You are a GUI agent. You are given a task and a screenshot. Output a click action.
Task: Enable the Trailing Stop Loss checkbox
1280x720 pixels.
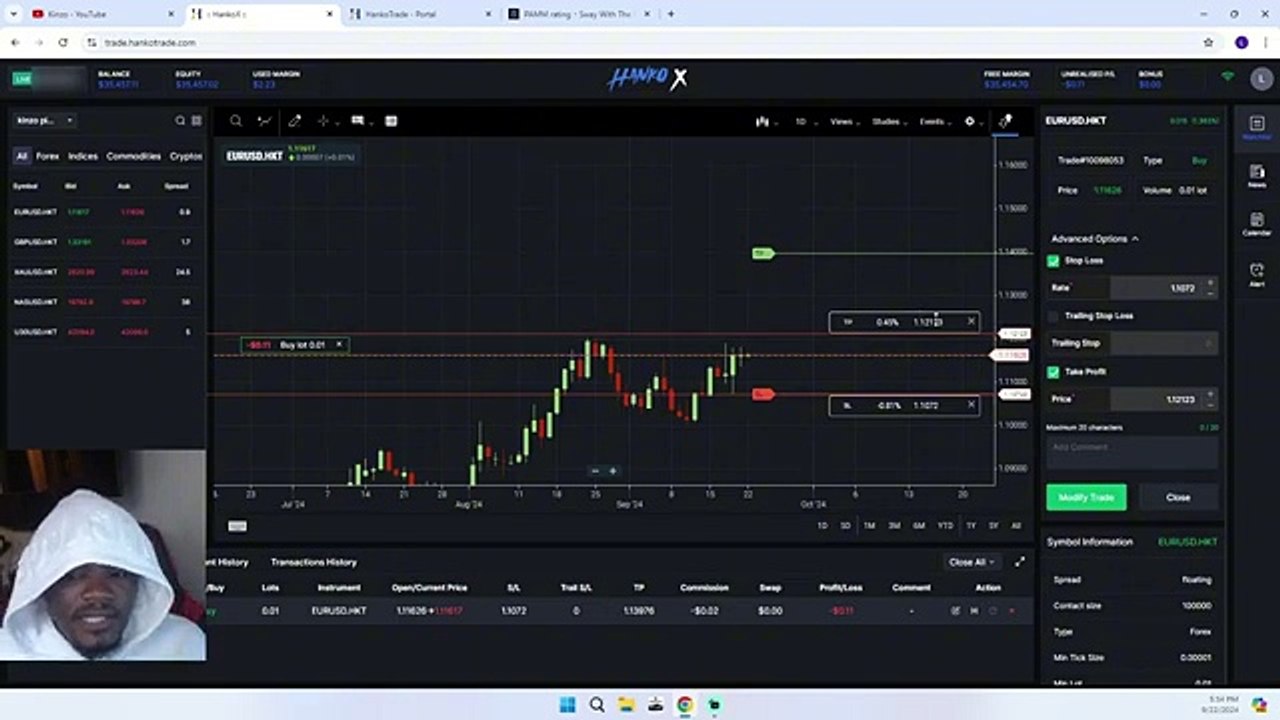(x=1053, y=316)
